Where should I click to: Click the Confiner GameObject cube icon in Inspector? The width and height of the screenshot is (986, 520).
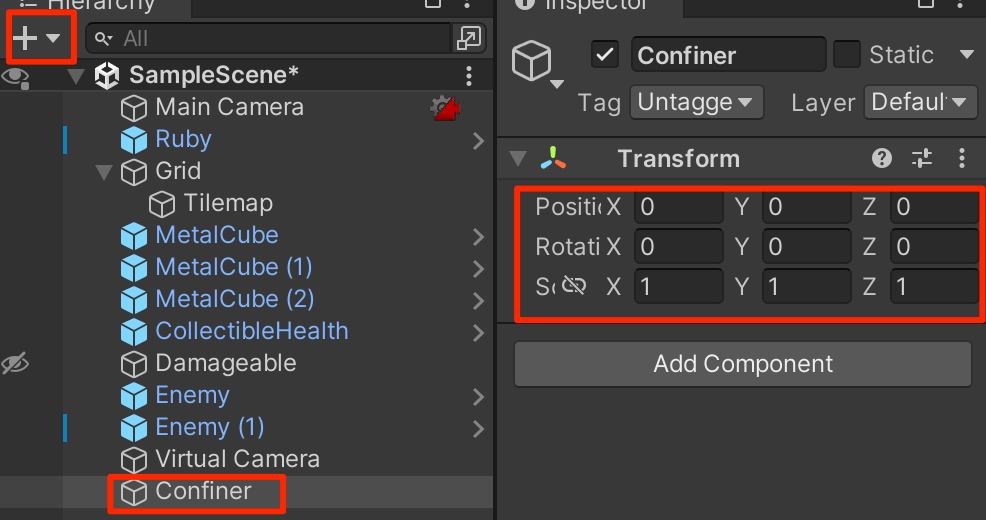click(532, 60)
